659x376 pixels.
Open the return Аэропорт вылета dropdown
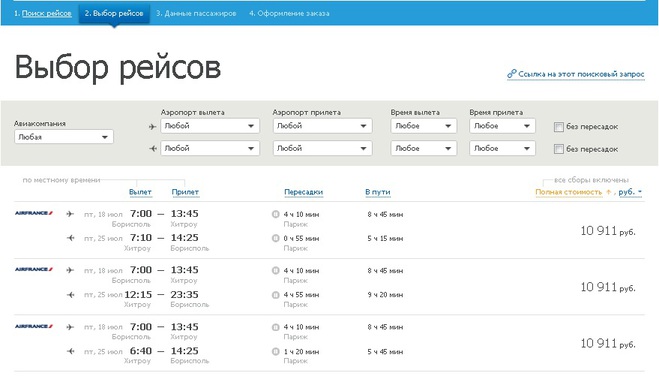click(210, 148)
